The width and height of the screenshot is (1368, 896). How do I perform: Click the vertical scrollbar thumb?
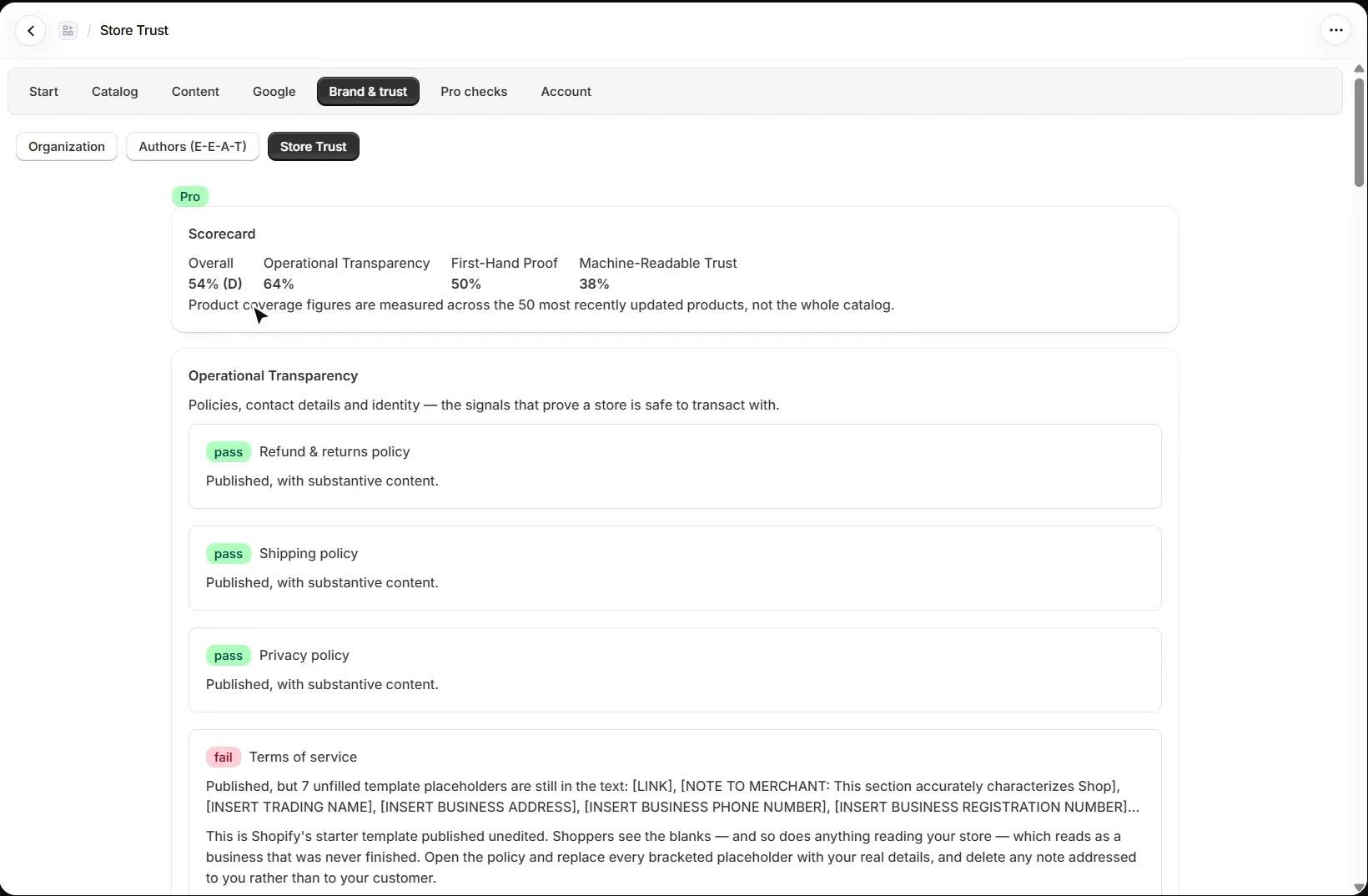[1359, 132]
